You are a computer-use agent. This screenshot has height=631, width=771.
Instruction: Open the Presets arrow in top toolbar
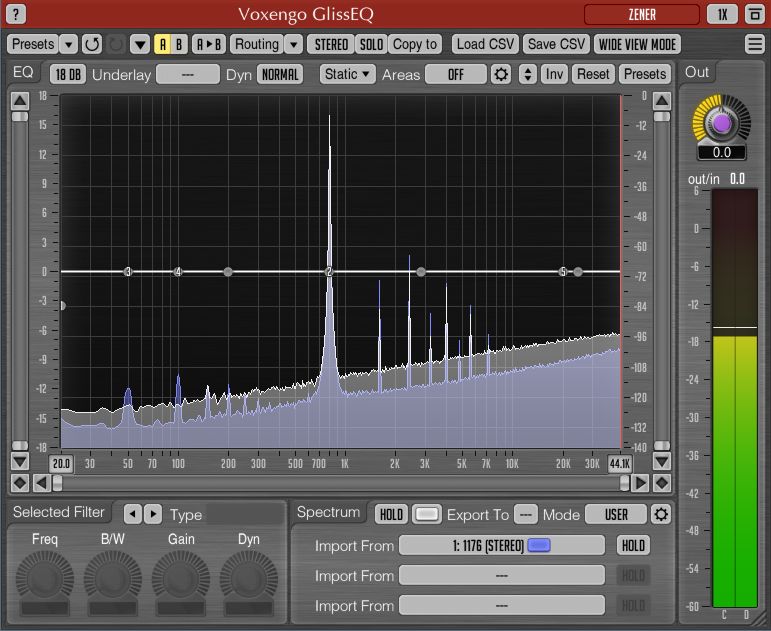68,44
